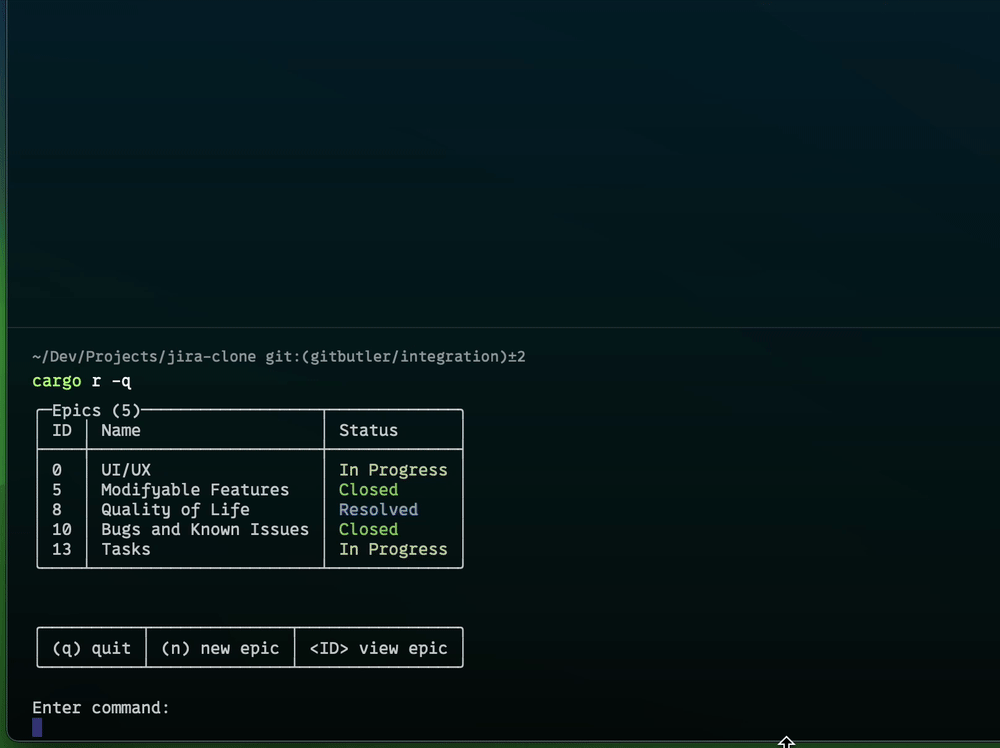Click epic ID 8

[x=57, y=510]
